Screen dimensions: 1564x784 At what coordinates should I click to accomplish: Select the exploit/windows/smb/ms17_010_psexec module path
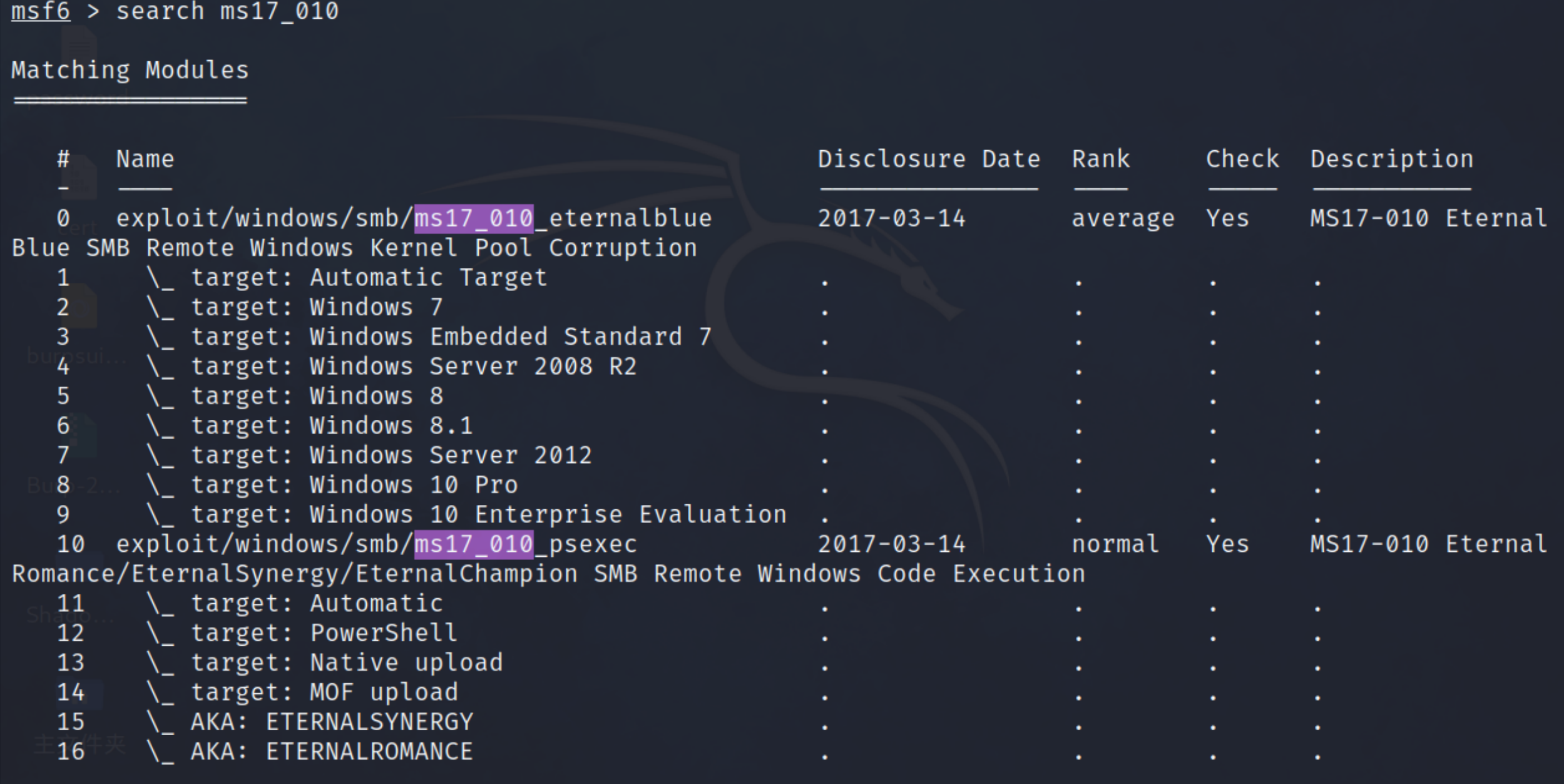pos(376,544)
